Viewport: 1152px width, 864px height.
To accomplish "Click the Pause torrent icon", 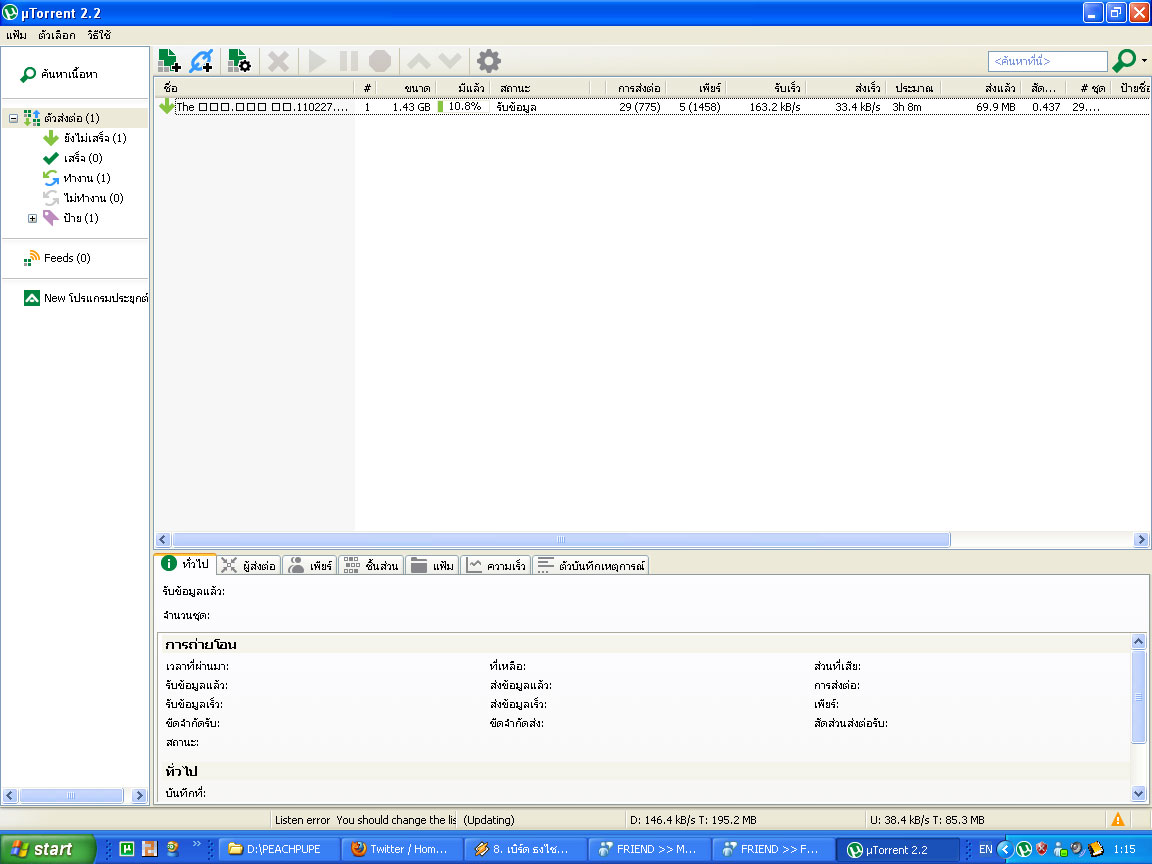I will click(x=348, y=61).
